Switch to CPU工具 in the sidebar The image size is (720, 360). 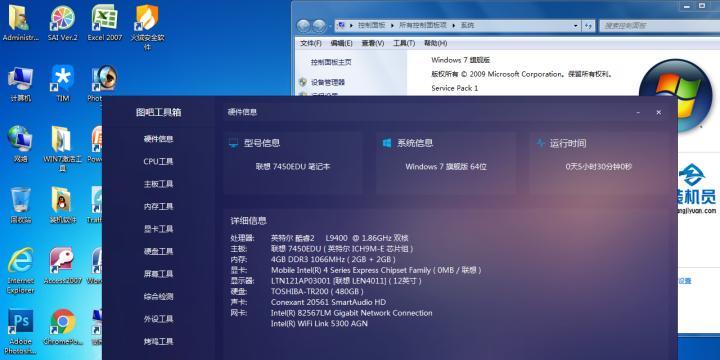pos(158,162)
